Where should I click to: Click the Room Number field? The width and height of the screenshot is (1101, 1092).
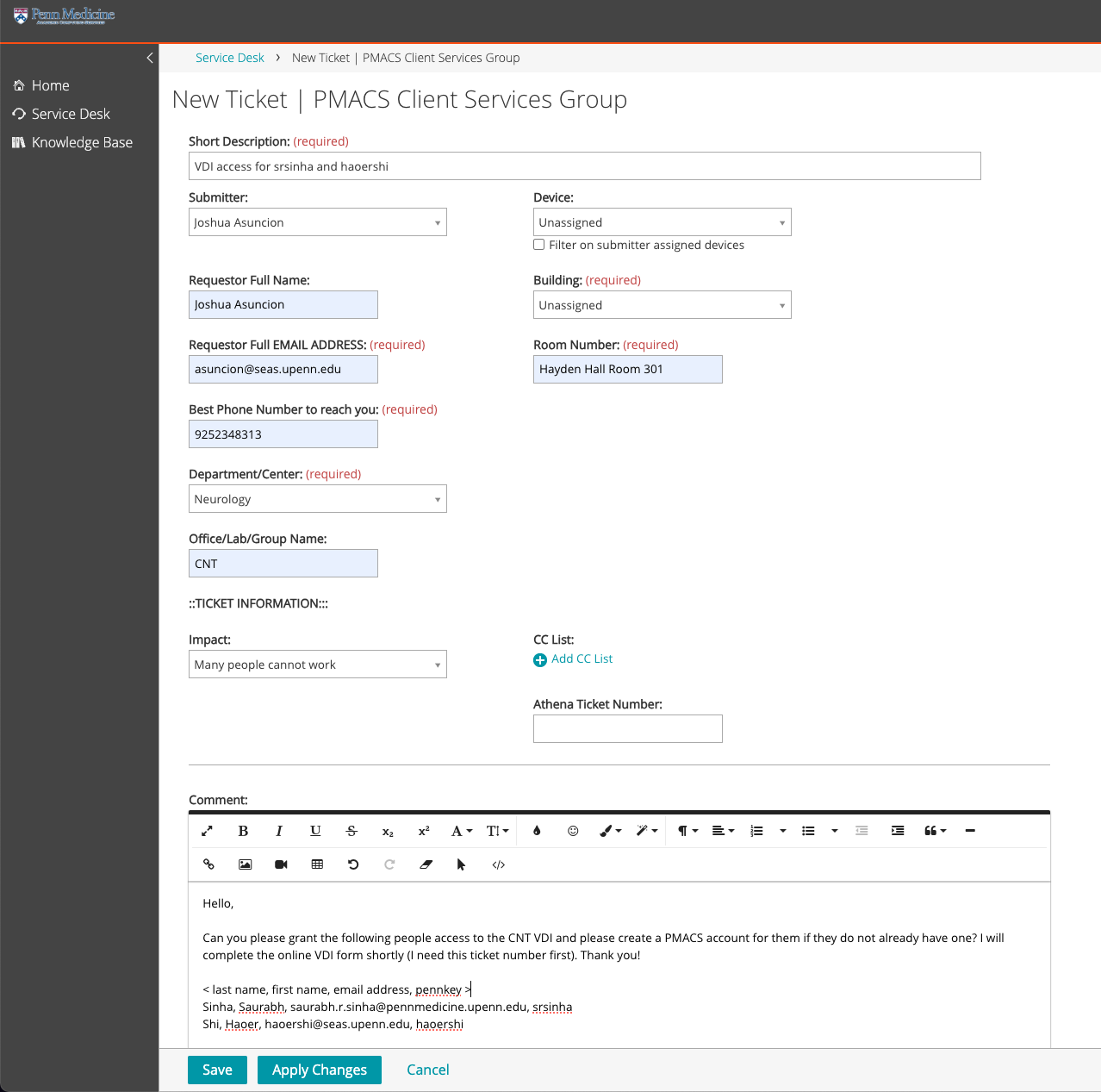[x=628, y=369]
